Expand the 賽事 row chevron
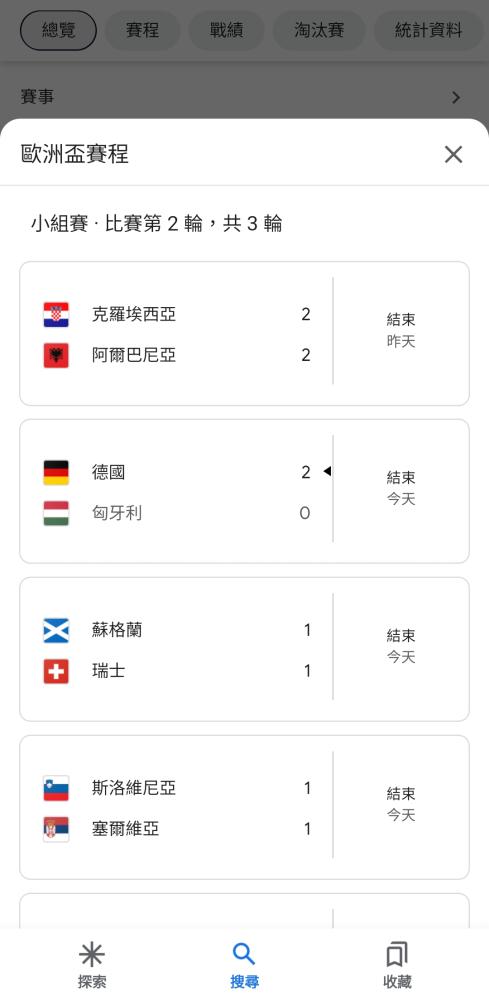Image resolution: width=489 pixels, height=1000 pixels. coord(456,98)
